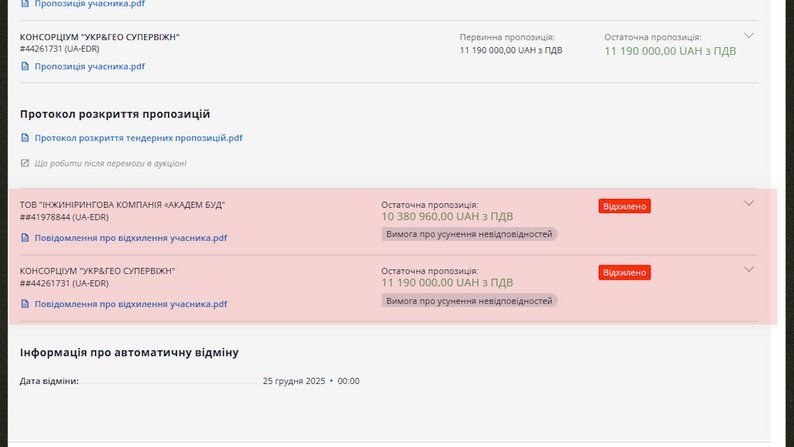Select the 10 380 960,00 UAH з ПДВ amount
794x447 pixels.
(447, 217)
